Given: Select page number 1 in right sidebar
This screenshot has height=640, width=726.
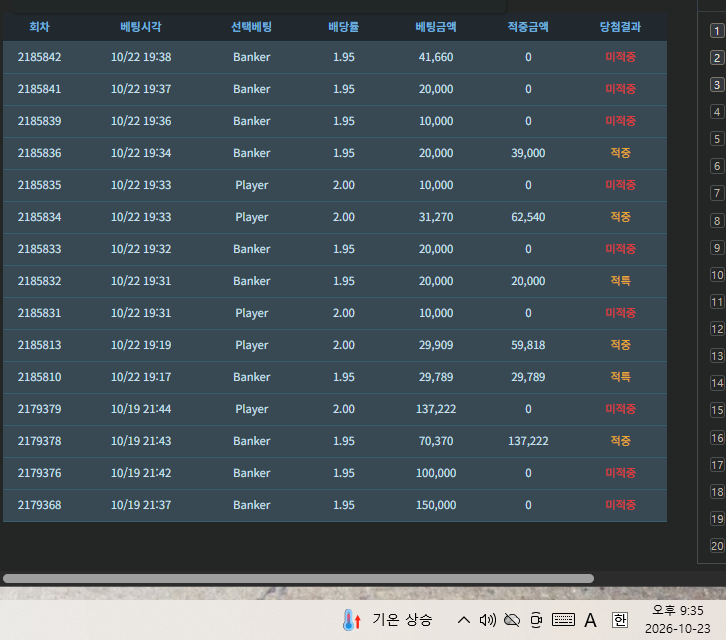Looking at the screenshot, I should [x=717, y=31].
